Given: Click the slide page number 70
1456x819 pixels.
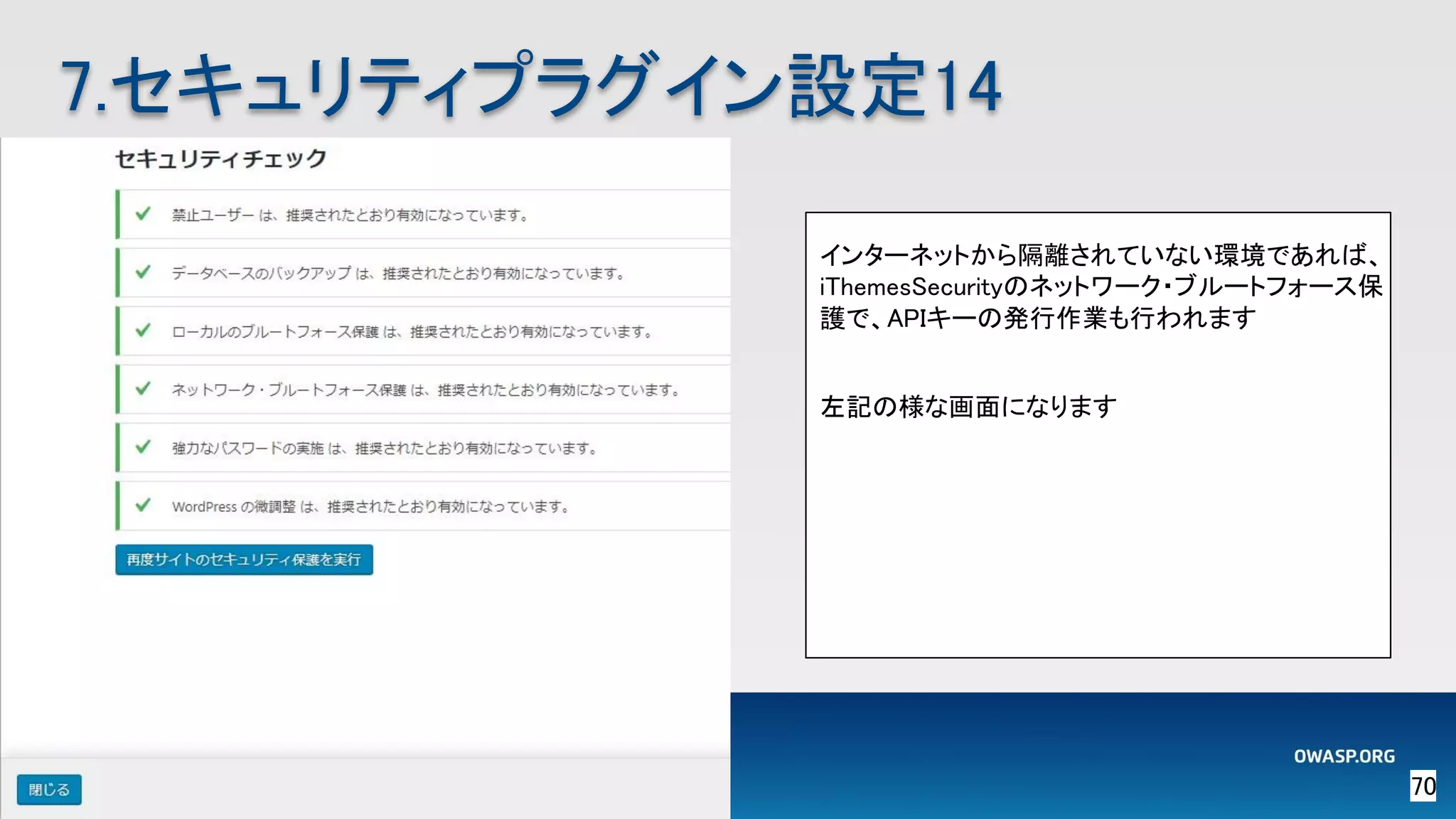Looking at the screenshot, I should [1423, 786].
